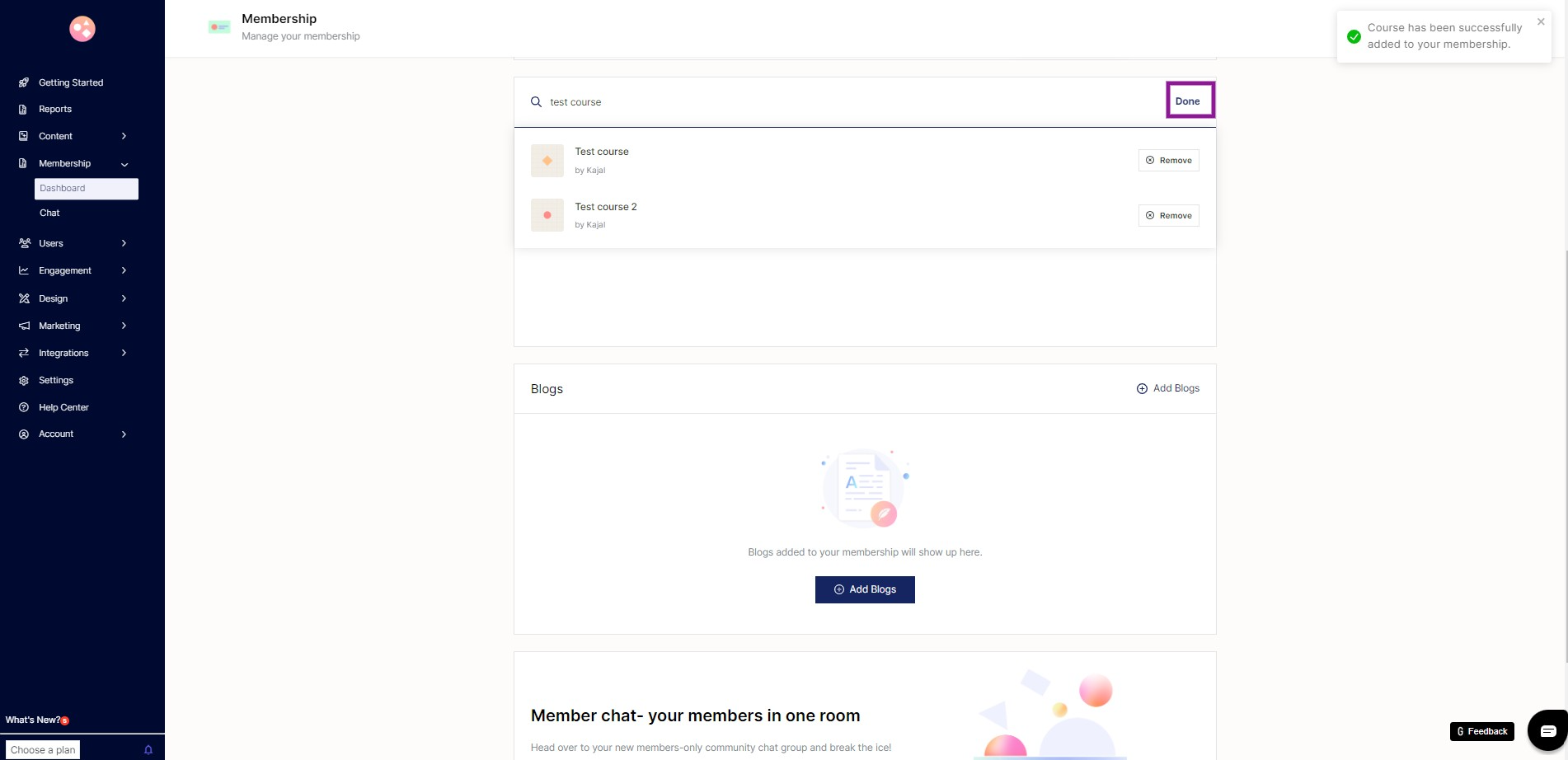Expand the Content menu chevron
This screenshot has width=1568, height=760.
pos(124,136)
